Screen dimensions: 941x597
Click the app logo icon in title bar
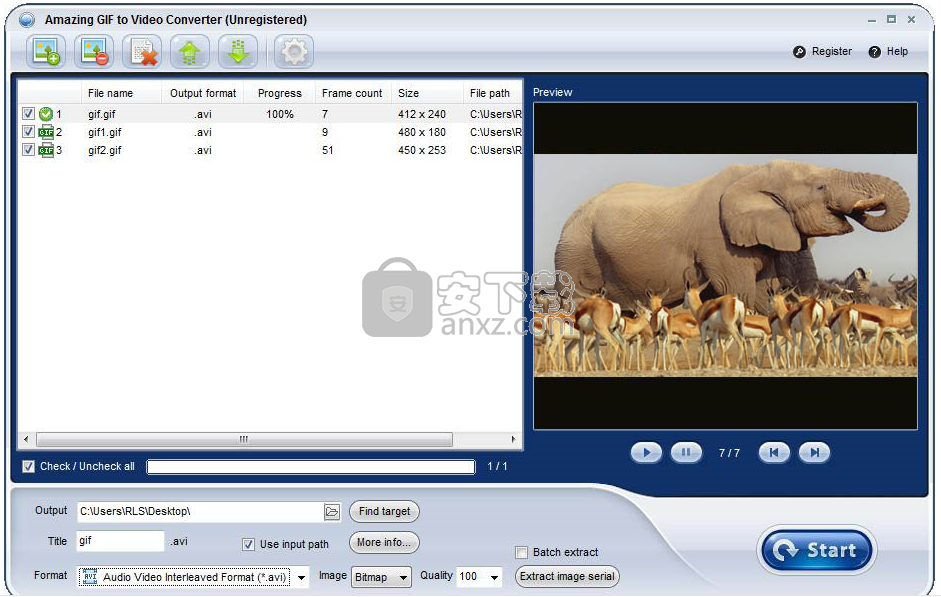(27, 20)
